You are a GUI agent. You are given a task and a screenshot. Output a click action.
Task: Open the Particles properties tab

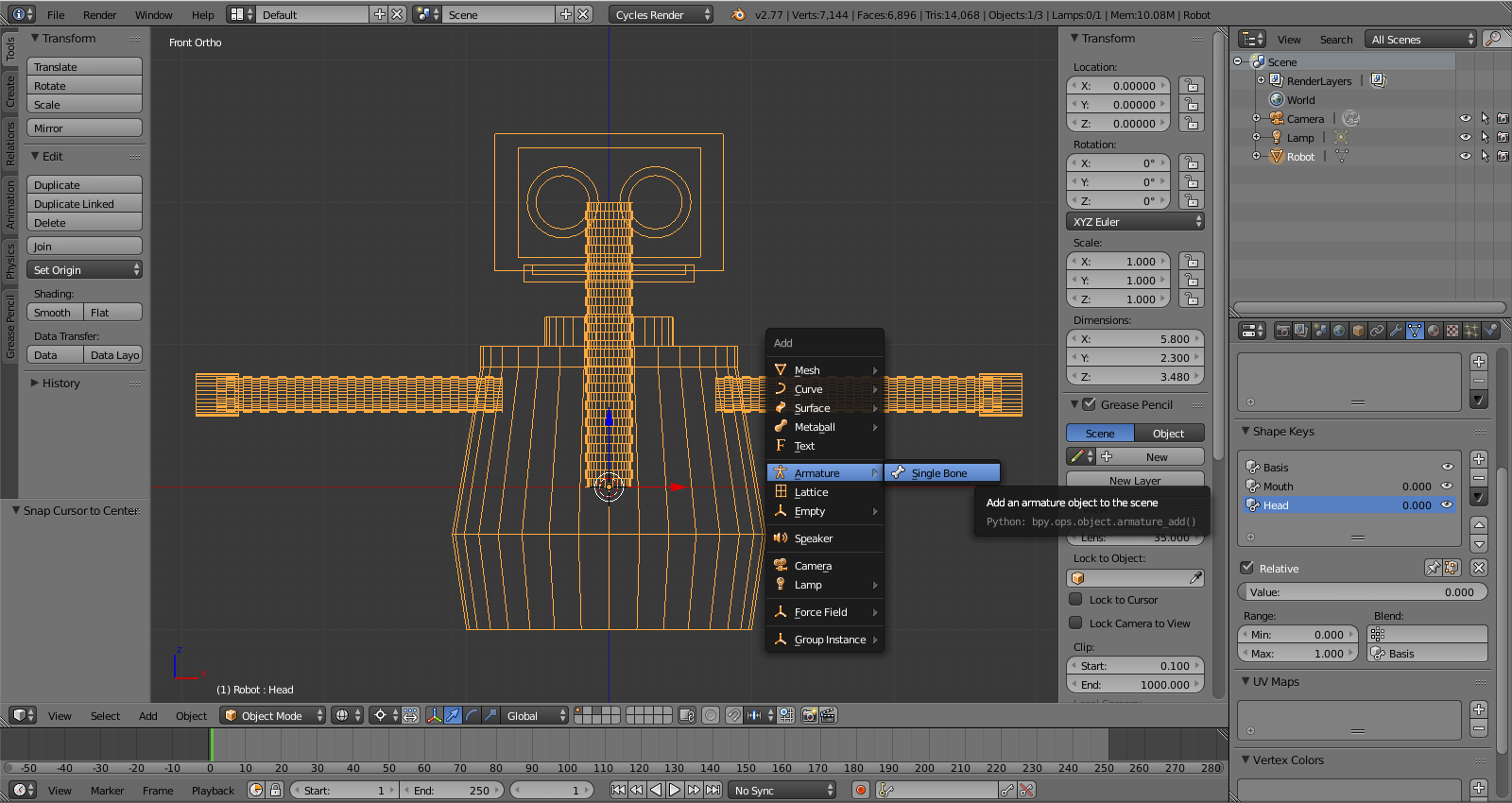1471,331
